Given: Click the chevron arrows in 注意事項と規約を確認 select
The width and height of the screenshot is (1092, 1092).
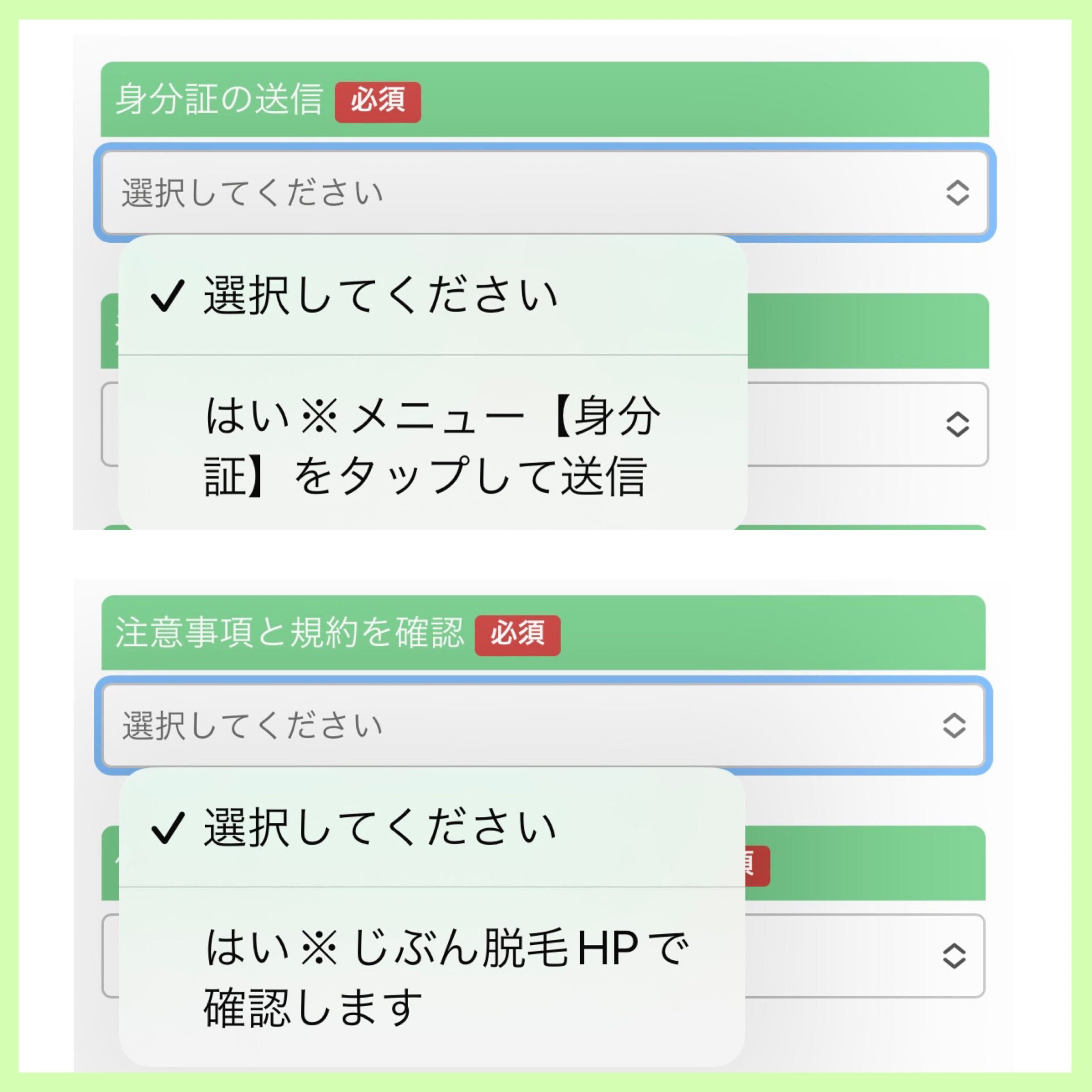Looking at the screenshot, I should [954, 725].
